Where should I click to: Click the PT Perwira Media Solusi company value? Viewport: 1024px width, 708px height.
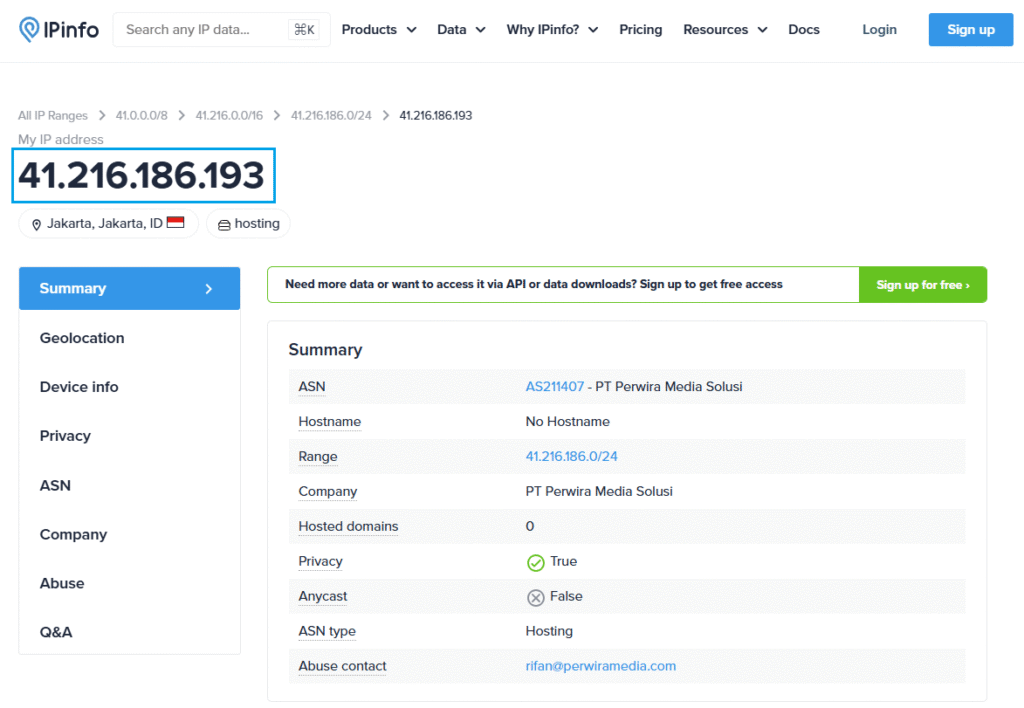coord(599,491)
